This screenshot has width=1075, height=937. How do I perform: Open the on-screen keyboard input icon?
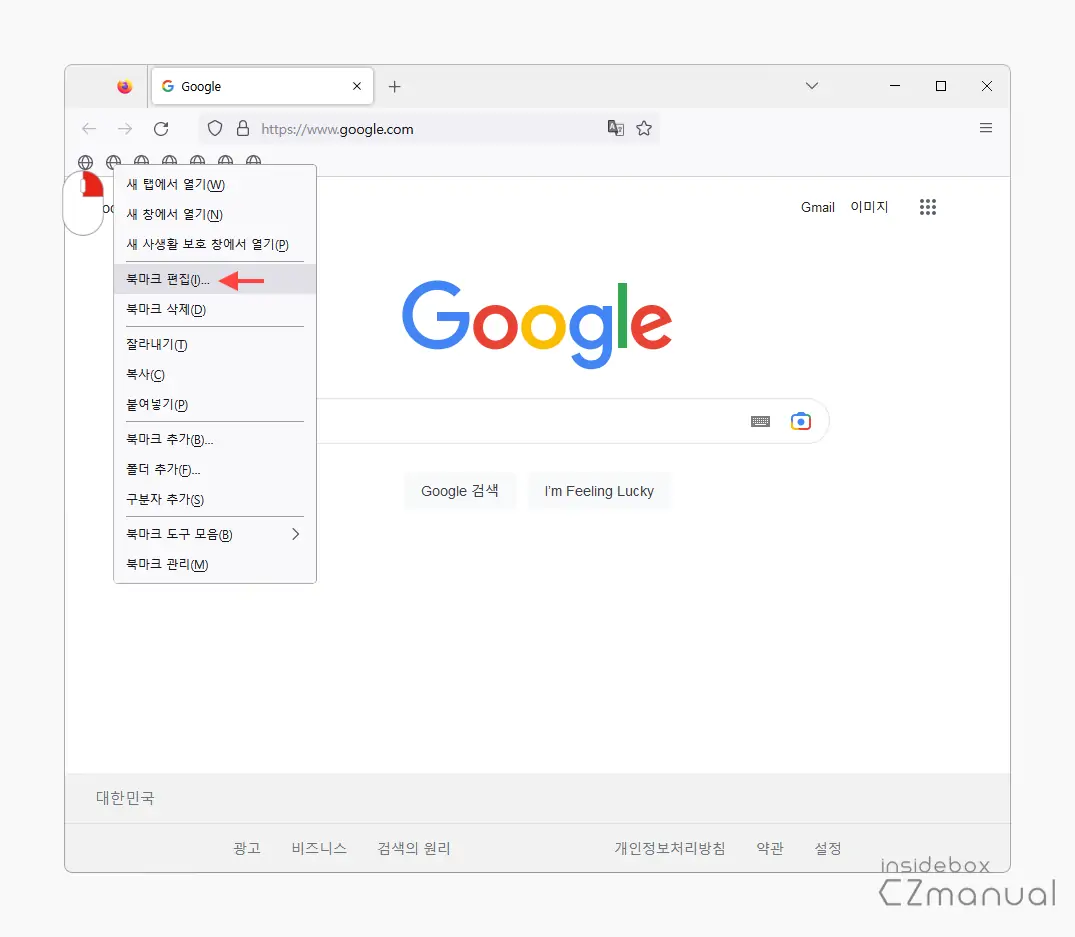click(x=760, y=421)
